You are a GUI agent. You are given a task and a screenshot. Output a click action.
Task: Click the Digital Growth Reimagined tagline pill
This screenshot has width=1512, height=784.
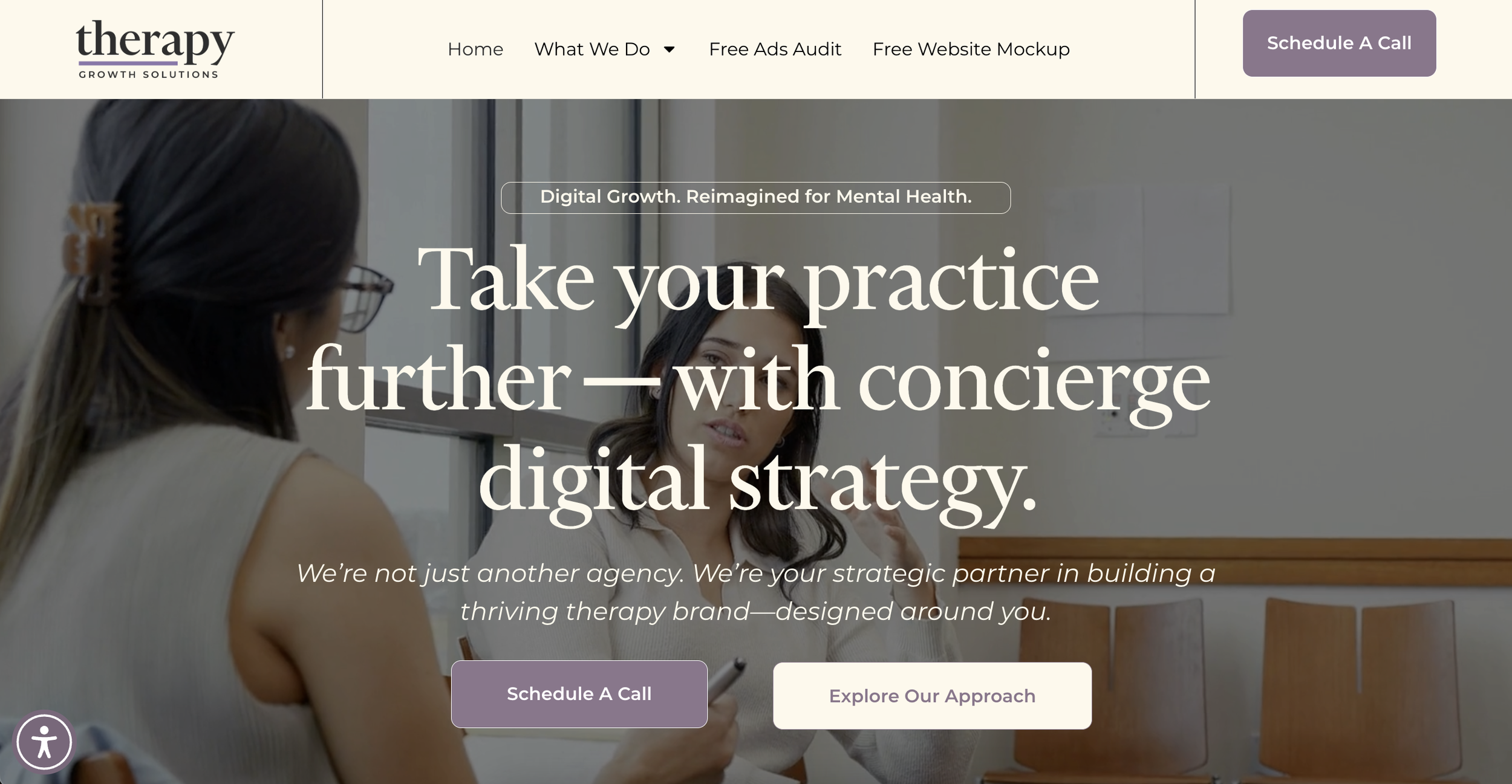coord(755,197)
